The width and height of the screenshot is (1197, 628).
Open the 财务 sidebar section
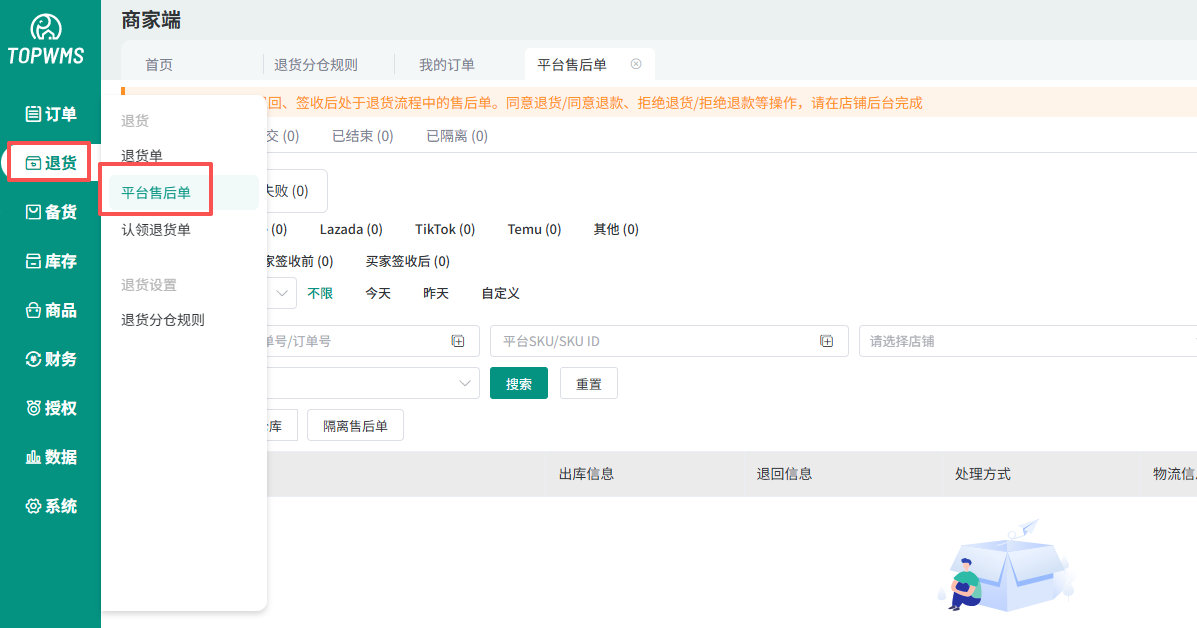[x=50, y=359]
